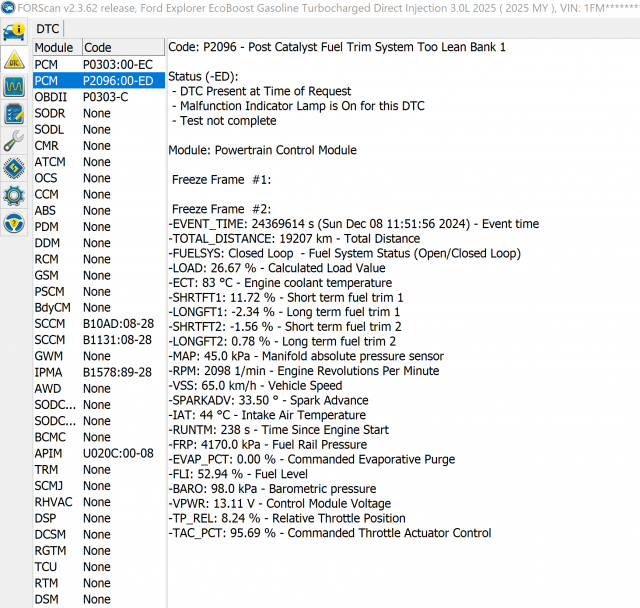Click the 'Module: Powertrain Control Module' line
The height and width of the screenshot is (608, 640).
click(x=262, y=150)
